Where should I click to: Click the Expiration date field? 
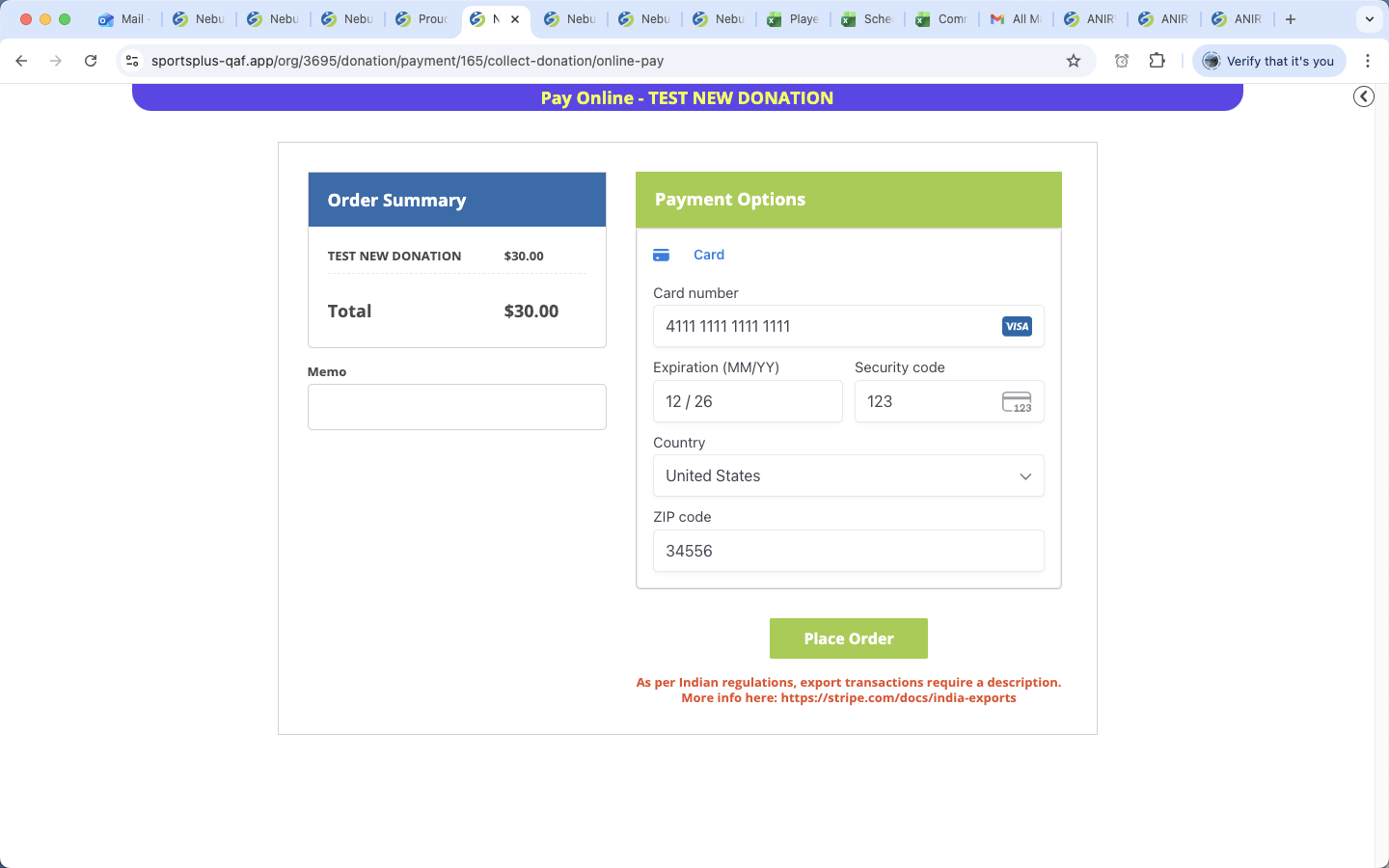[748, 402]
